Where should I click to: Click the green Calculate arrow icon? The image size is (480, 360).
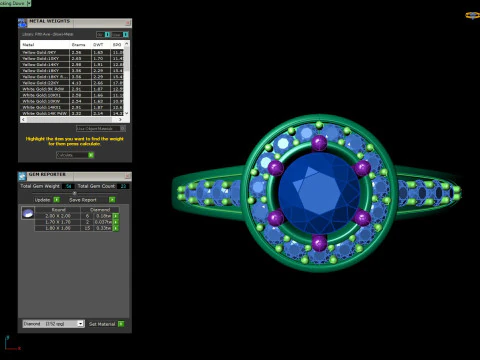91,155
